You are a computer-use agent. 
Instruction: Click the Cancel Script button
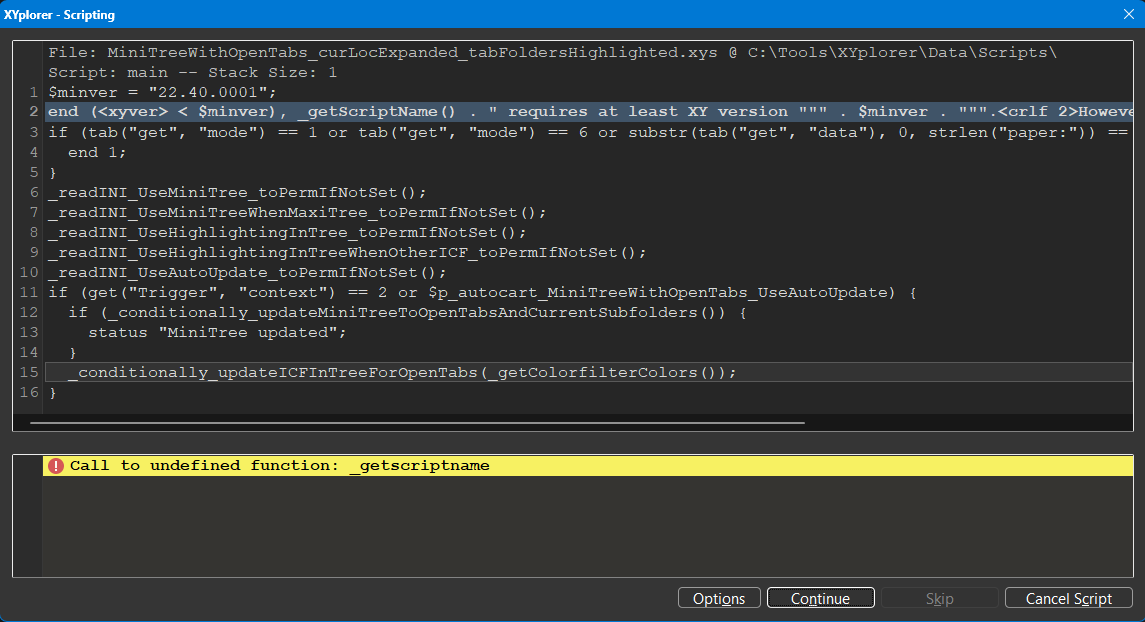point(1068,597)
